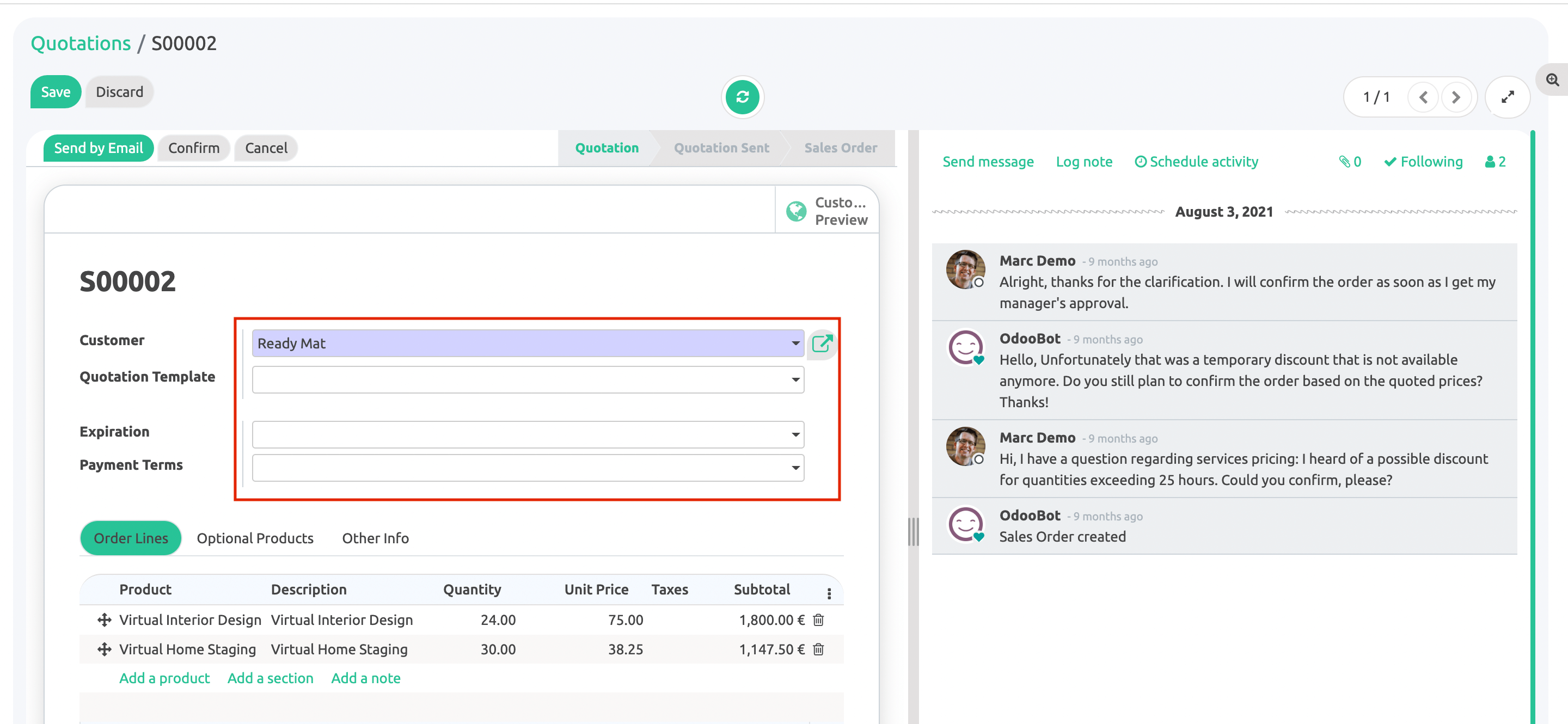The width and height of the screenshot is (1568, 724).
Task: Click the green refresh circular icon
Action: [742, 97]
